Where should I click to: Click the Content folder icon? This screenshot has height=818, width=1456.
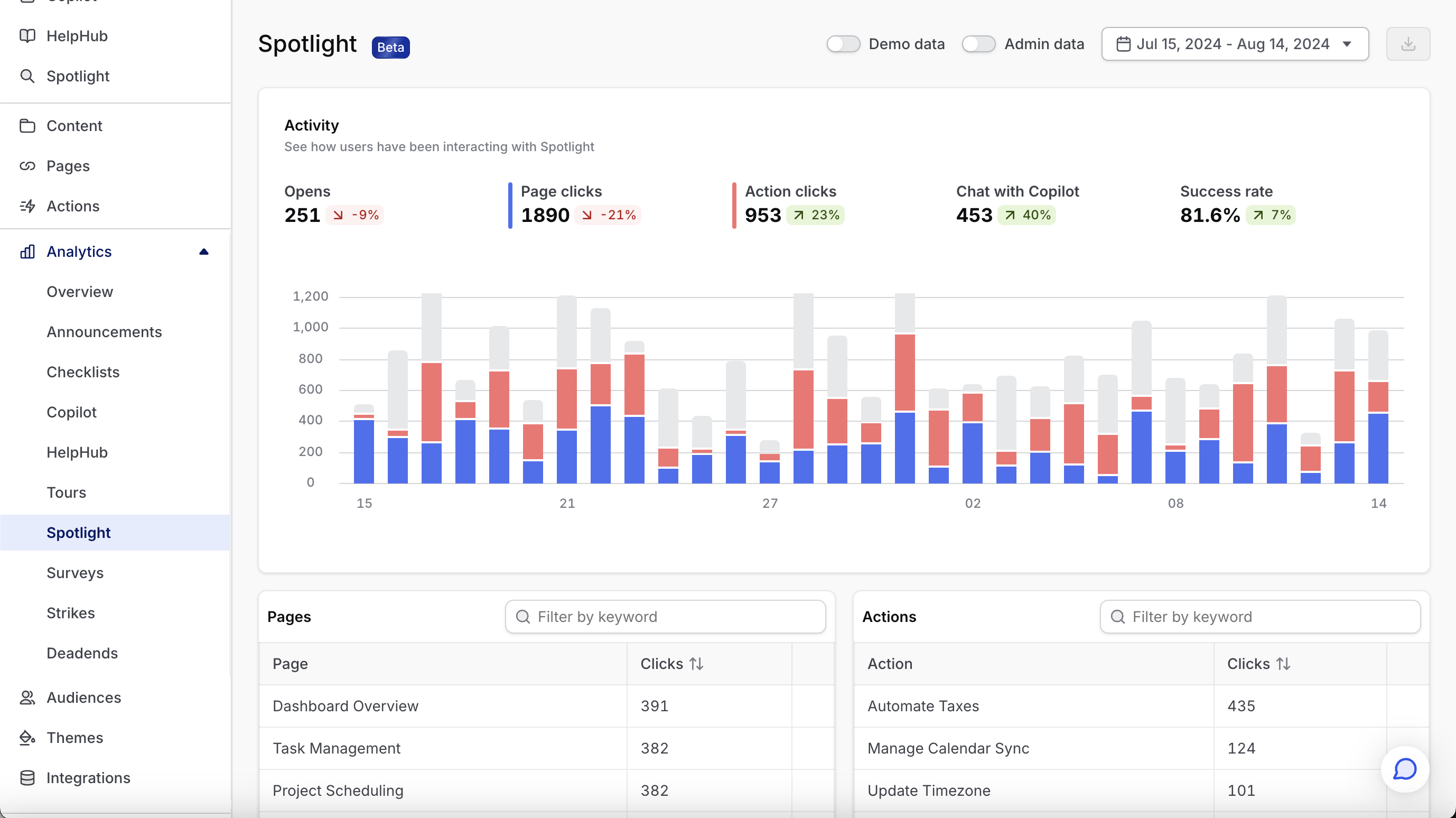tap(27, 125)
